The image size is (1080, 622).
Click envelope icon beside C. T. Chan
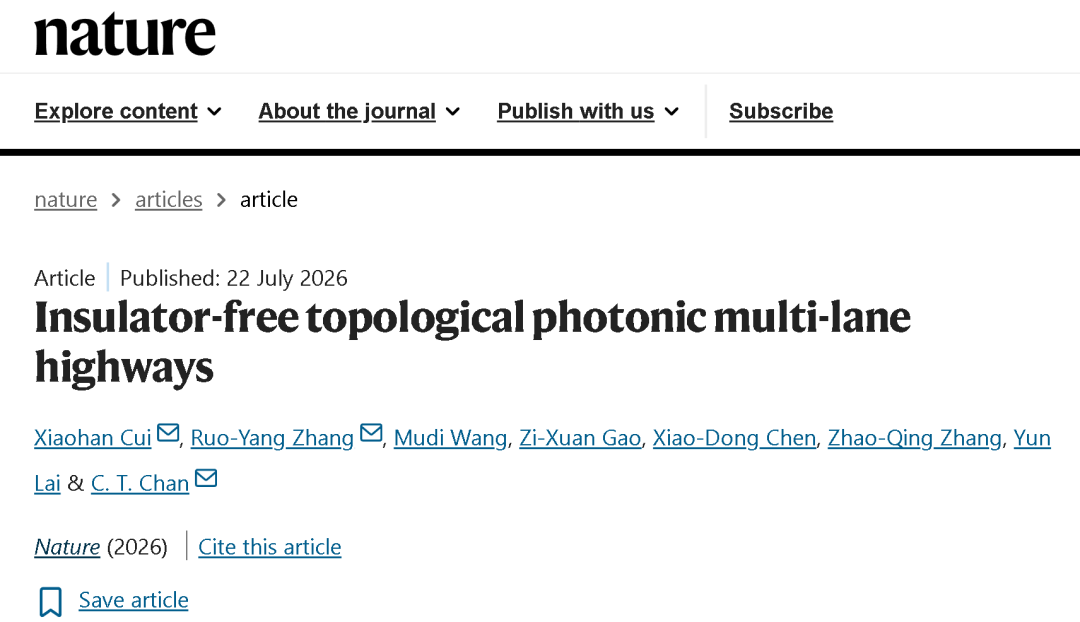click(x=206, y=478)
